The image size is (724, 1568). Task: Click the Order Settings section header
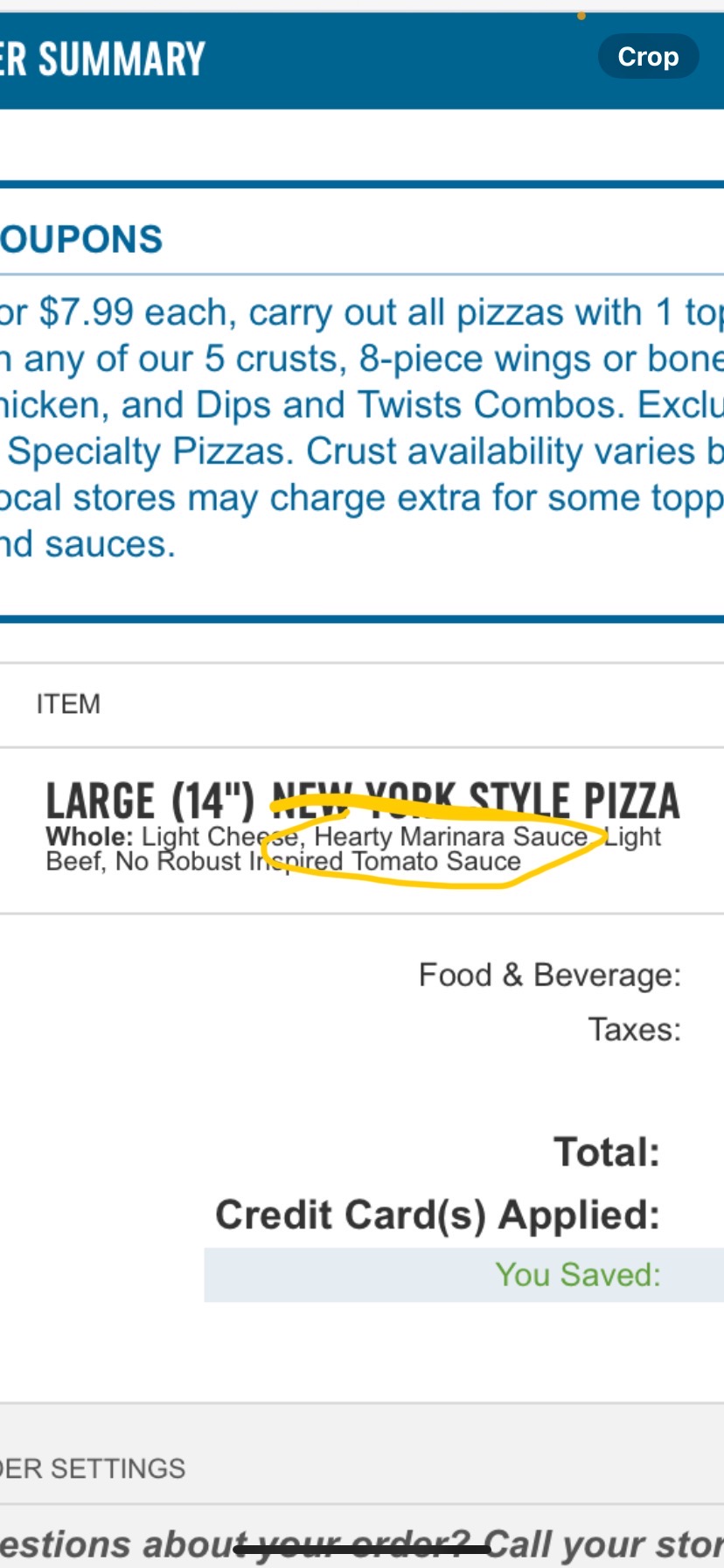pyautogui.click(x=92, y=1468)
